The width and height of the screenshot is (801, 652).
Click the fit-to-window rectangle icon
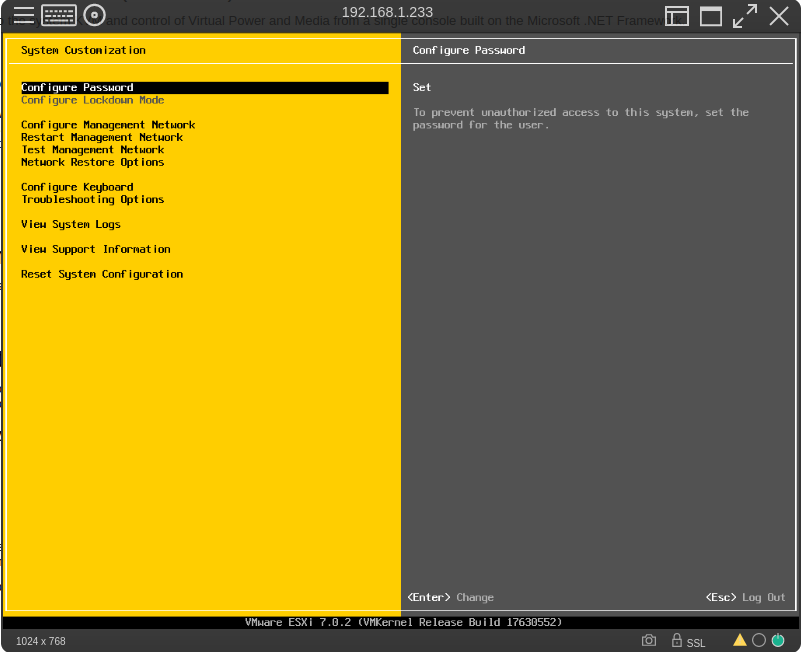pos(711,16)
